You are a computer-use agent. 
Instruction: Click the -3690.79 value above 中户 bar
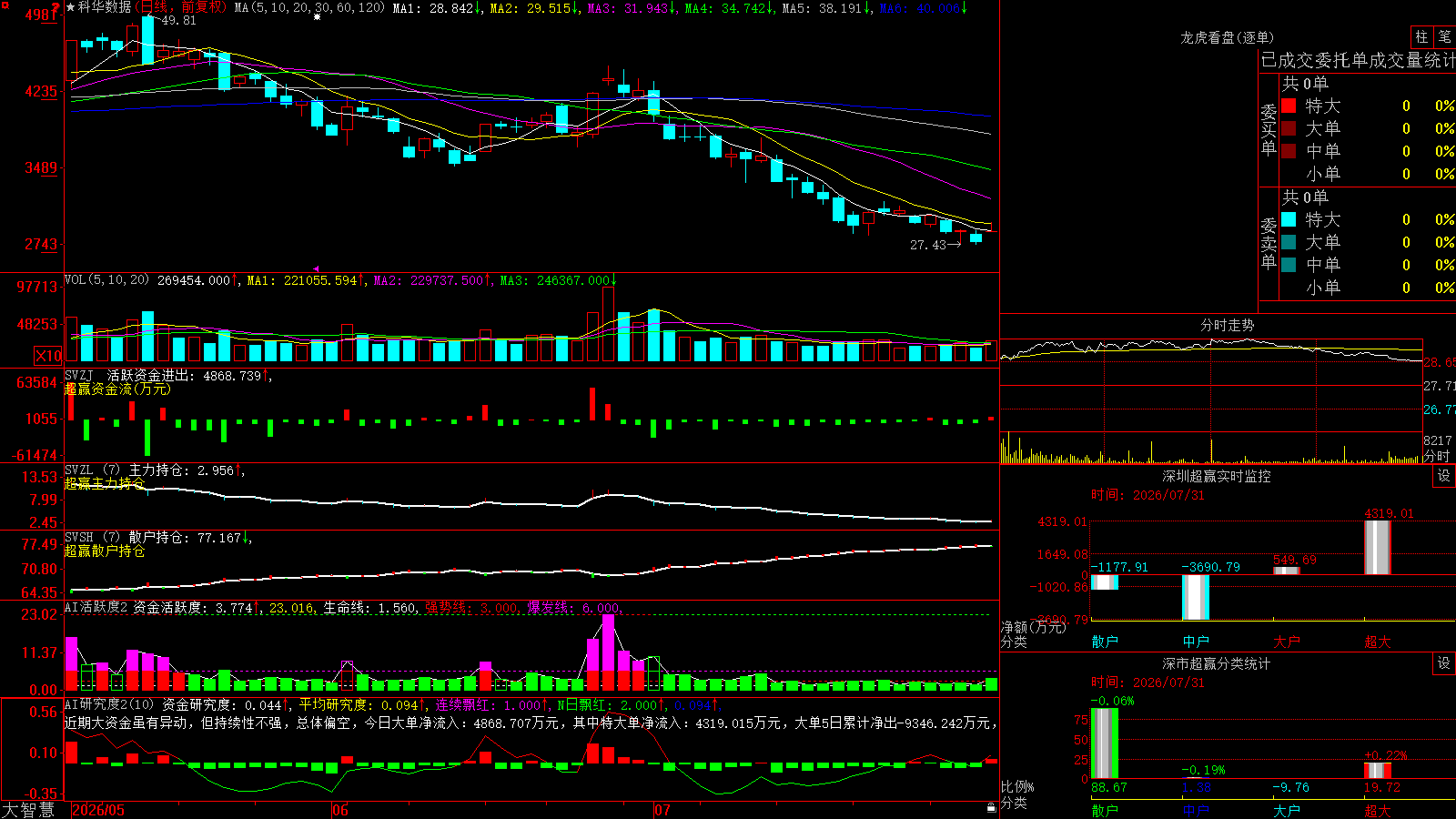[x=1210, y=567]
